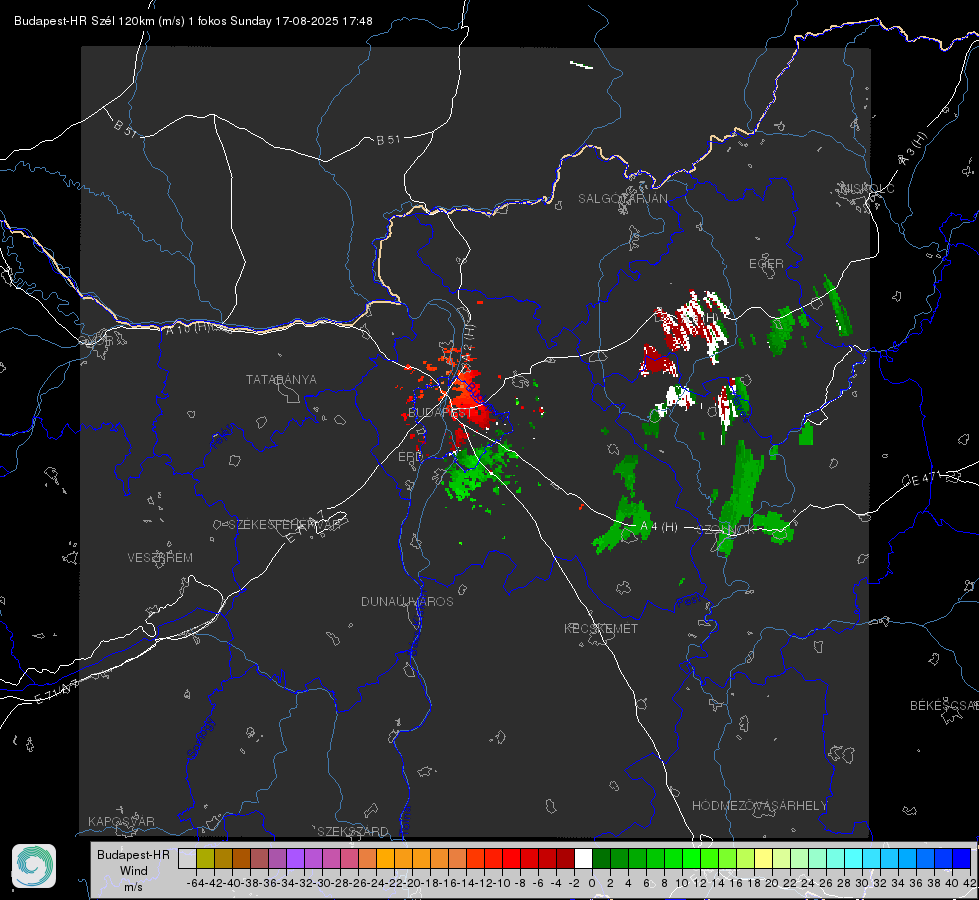The height and width of the screenshot is (900, 979).
Task: Click the radar title text with date 17-08-2025
Action: [x=194, y=21]
